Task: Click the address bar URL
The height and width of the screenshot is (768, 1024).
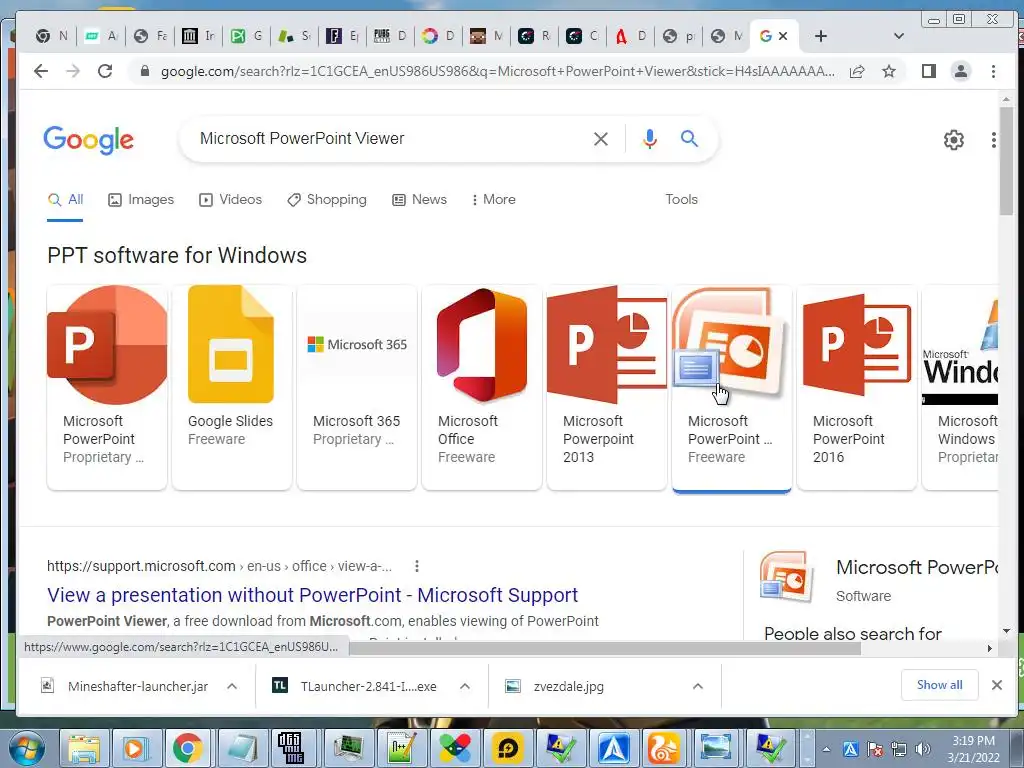Action: point(498,71)
